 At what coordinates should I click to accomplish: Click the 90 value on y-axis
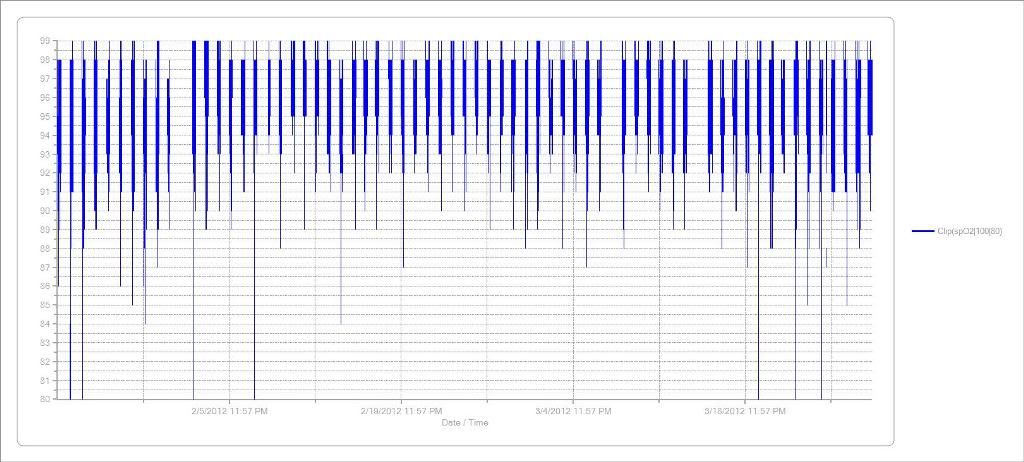pos(45,211)
